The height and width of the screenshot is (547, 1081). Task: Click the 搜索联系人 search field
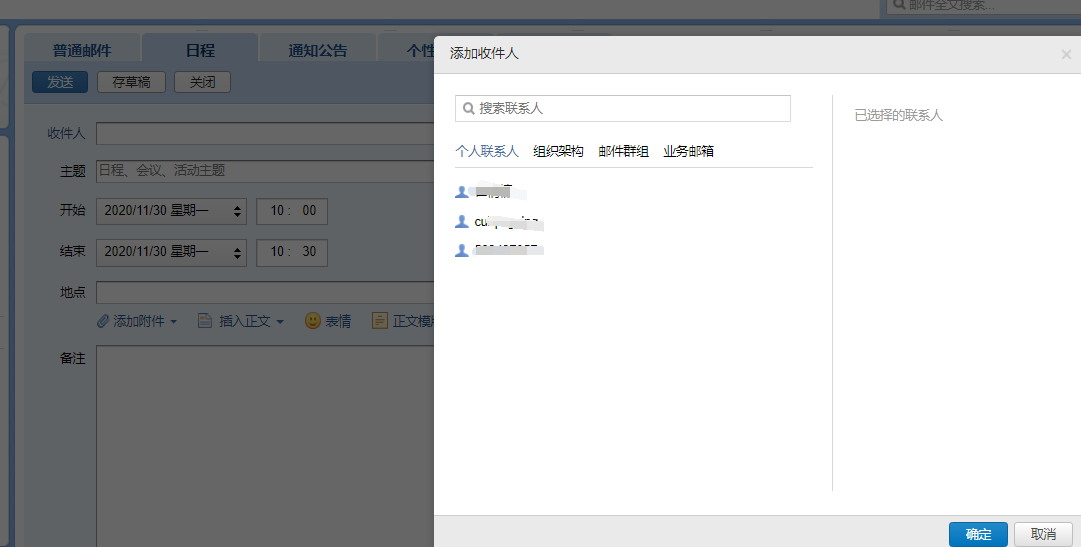(x=630, y=108)
